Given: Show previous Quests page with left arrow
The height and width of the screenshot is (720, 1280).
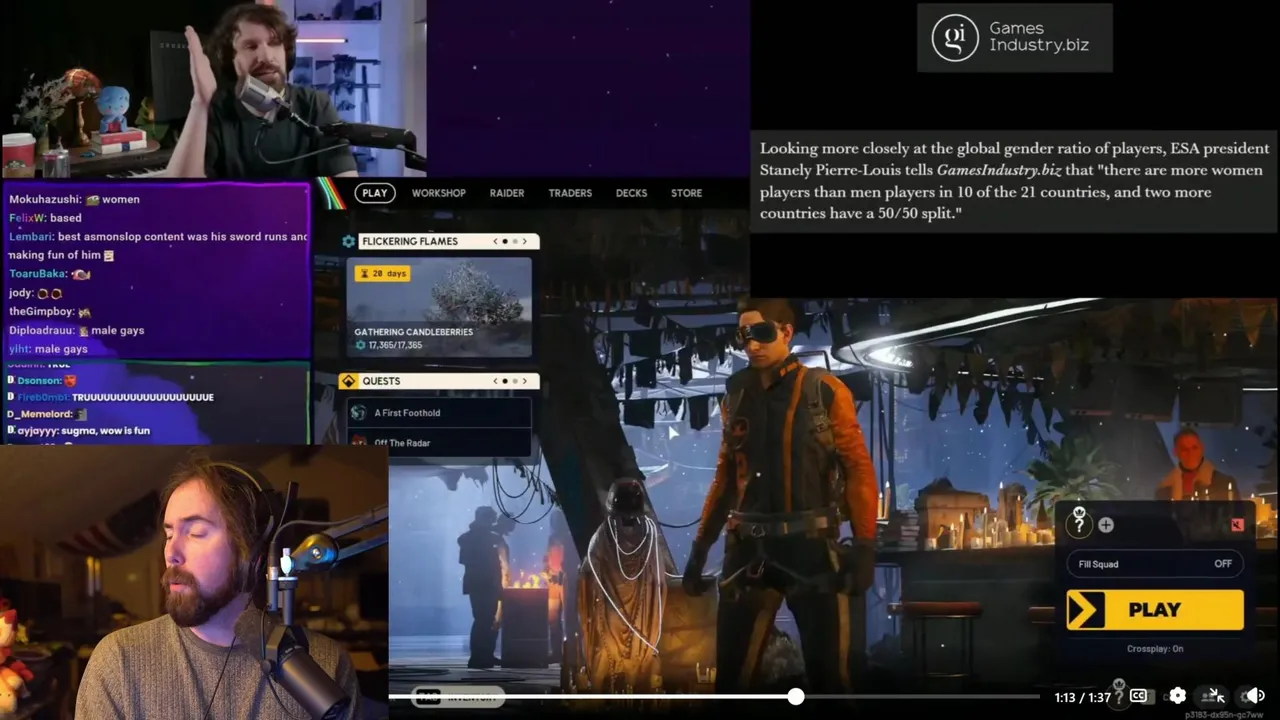Looking at the screenshot, I should (495, 381).
